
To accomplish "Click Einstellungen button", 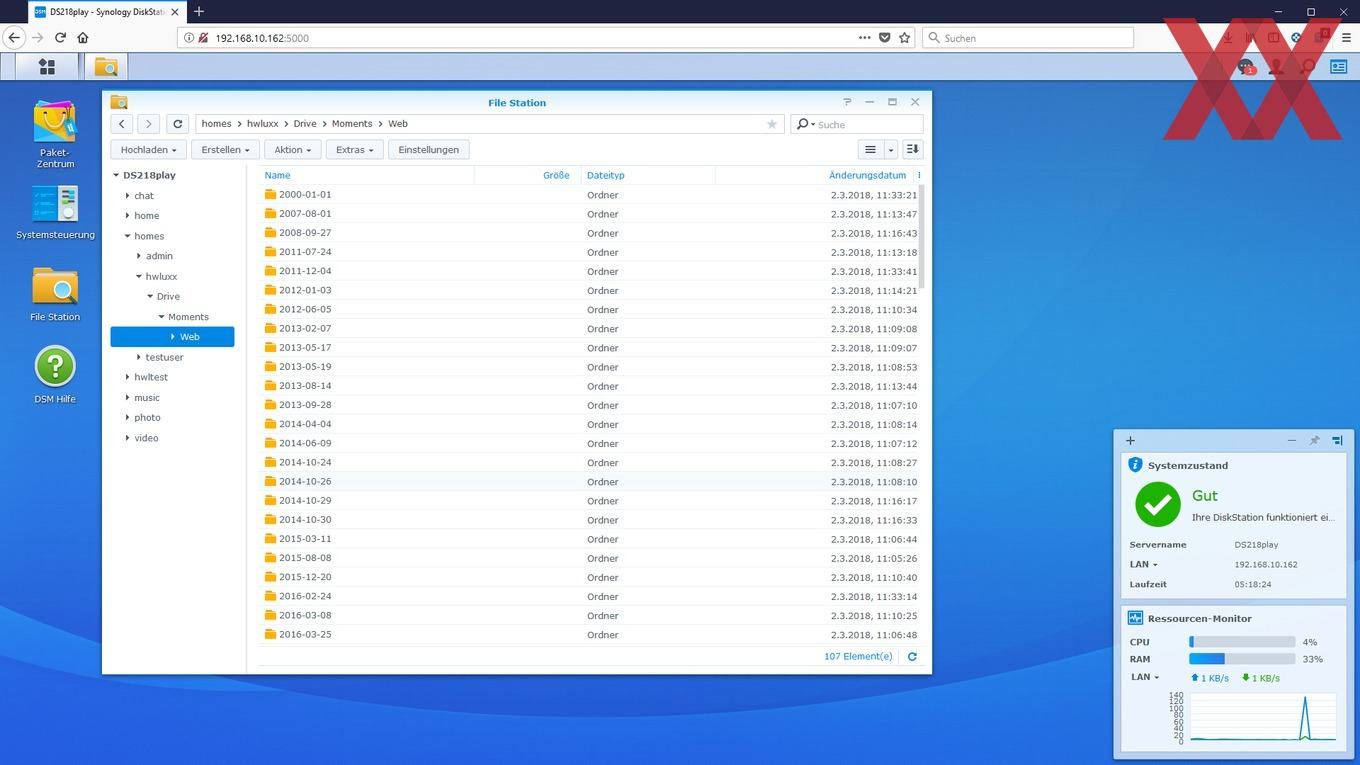I will [429, 150].
